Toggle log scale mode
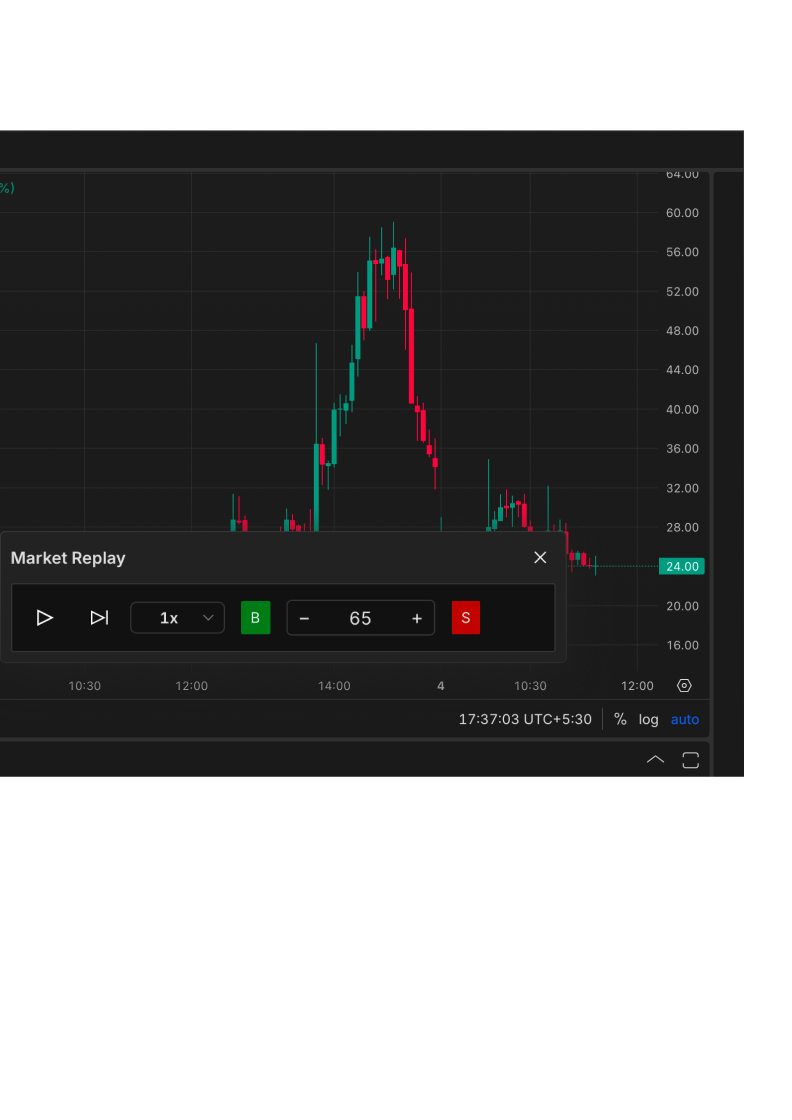792x1120 pixels. click(x=648, y=719)
